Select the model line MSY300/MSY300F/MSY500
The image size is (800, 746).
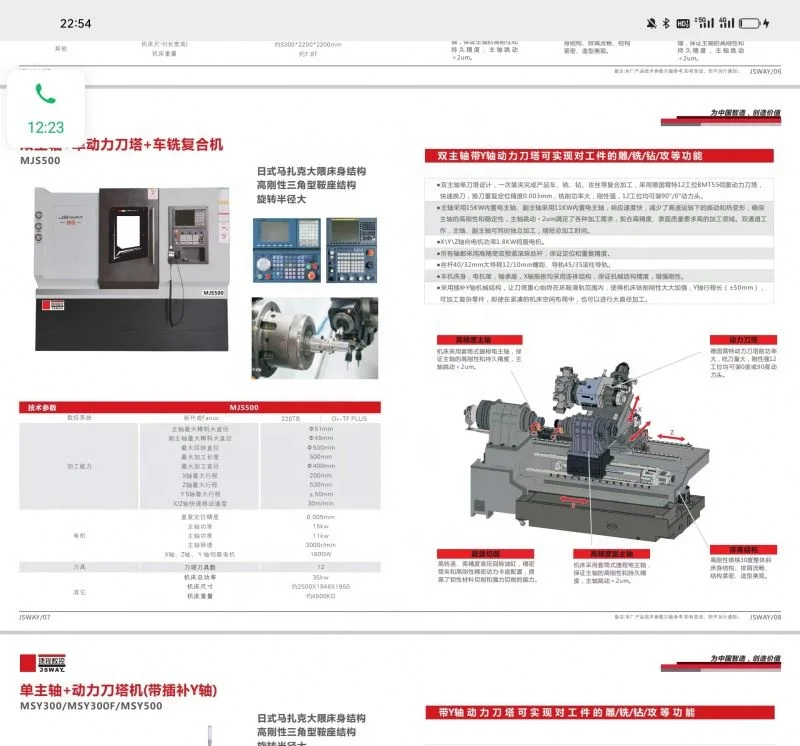91,706
